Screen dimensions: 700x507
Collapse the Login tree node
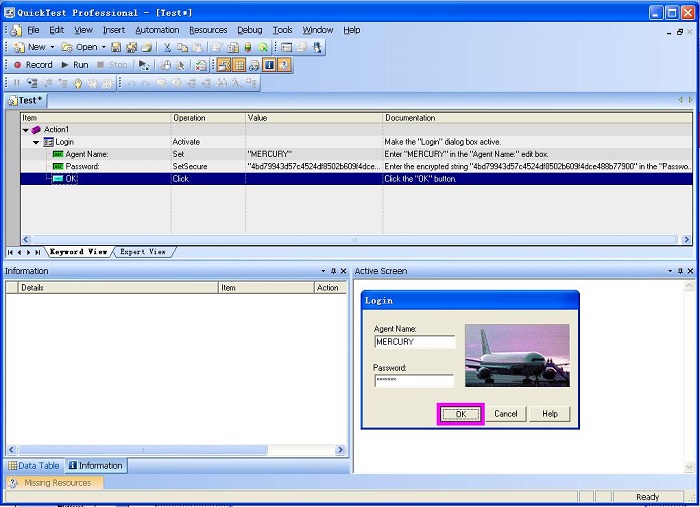(36, 142)
